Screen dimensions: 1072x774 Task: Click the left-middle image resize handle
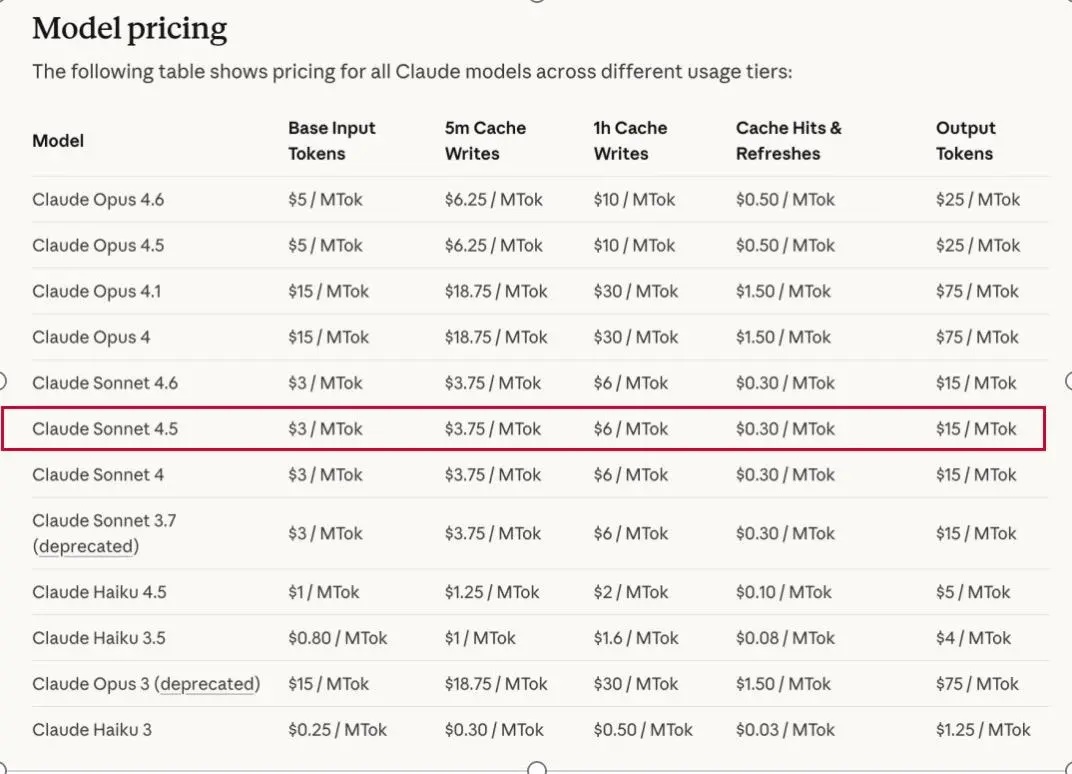pos(2,380)
